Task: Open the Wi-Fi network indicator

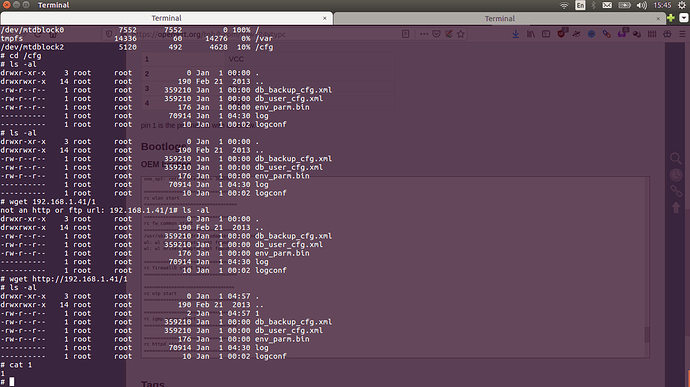Action: (564, 5)
